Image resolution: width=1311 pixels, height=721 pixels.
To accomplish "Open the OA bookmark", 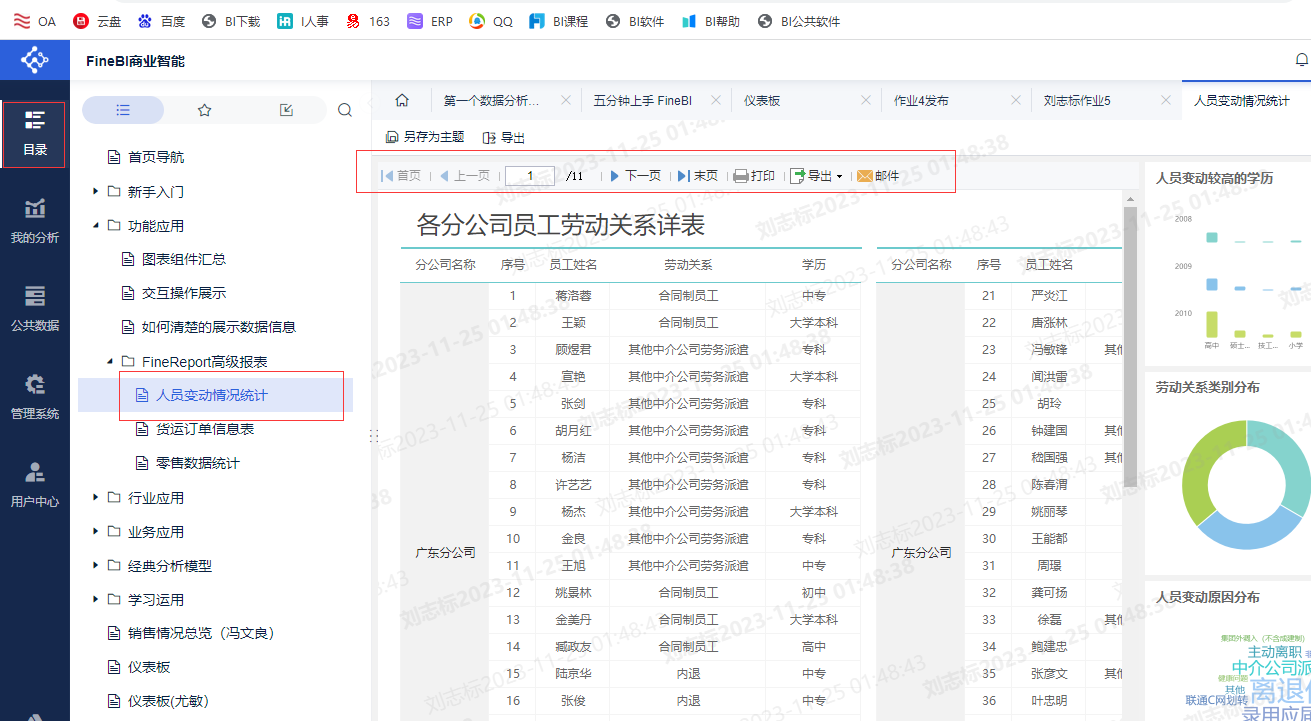I will tap(35, 20).
